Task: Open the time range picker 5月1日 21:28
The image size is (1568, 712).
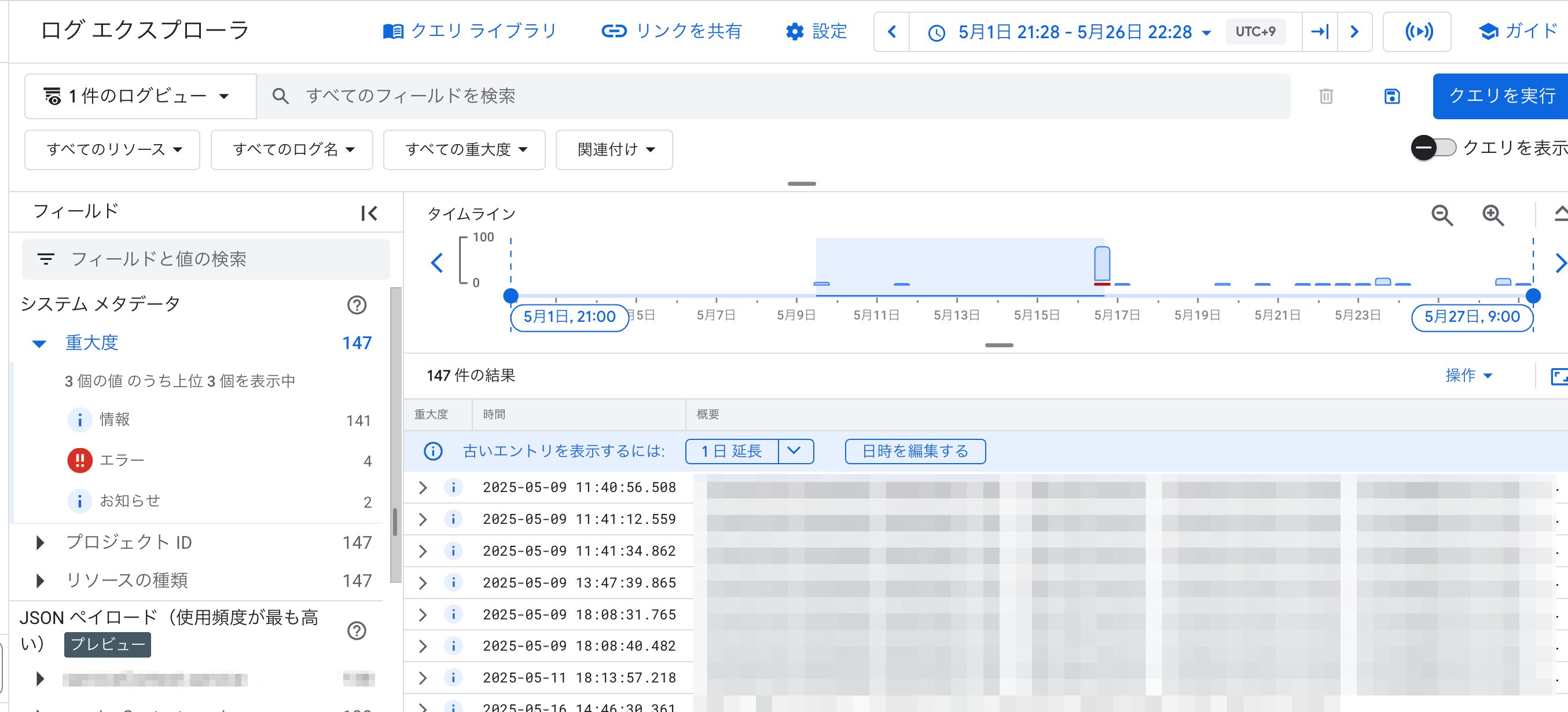Action: [x=1070, y=32]
